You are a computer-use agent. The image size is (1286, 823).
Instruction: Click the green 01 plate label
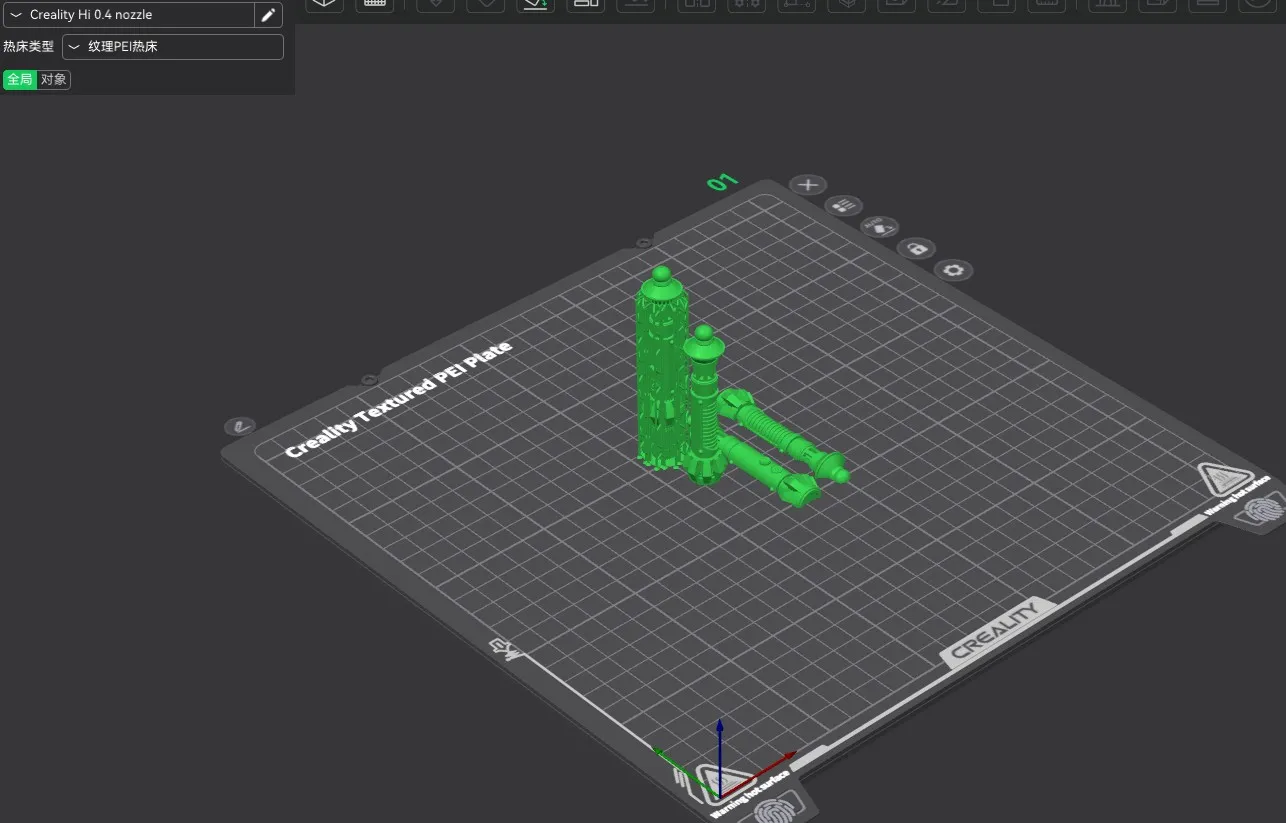[722, 182]
